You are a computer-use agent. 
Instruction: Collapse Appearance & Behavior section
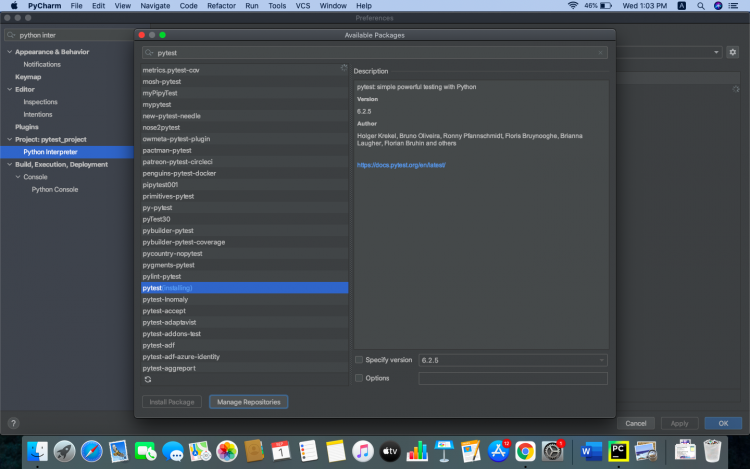pos(10,52)
